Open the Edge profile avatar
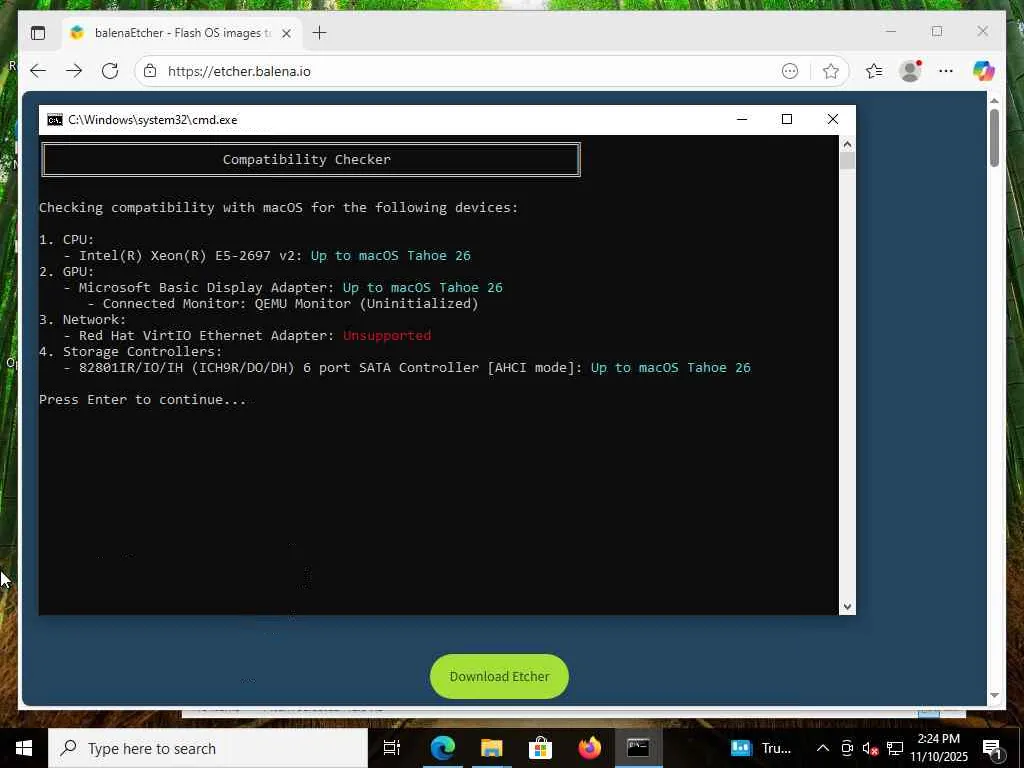Screen dimensions: 1024x768 pyautogui.click(x=910, y=71)
